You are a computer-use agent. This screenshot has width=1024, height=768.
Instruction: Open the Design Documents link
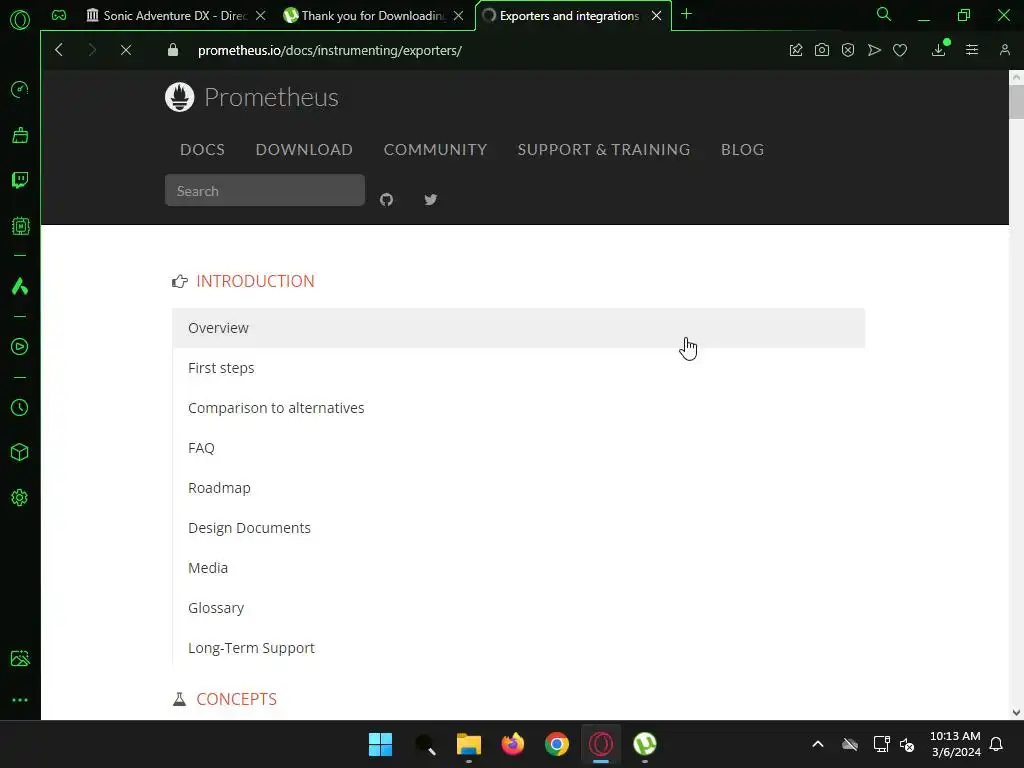pyautogui.click(x=519, y=528)
